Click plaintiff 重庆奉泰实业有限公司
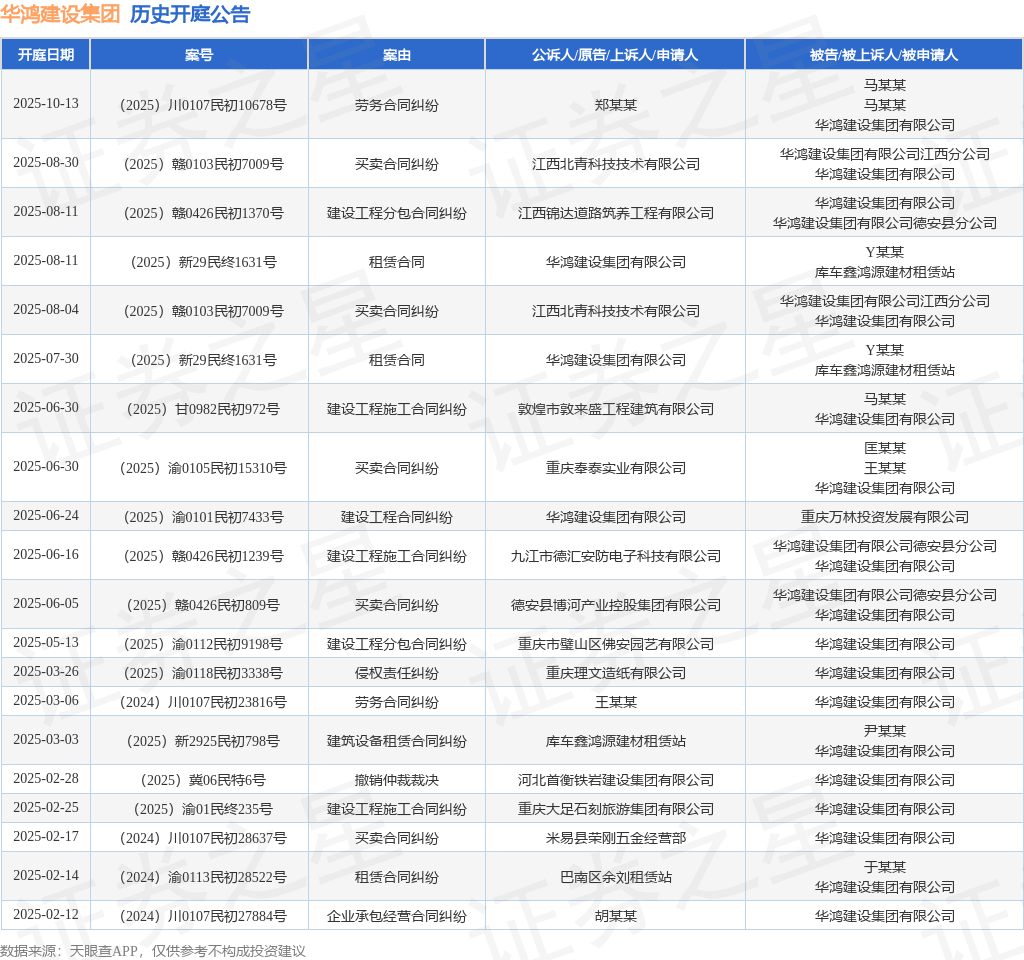 click(x=615, y=468)
